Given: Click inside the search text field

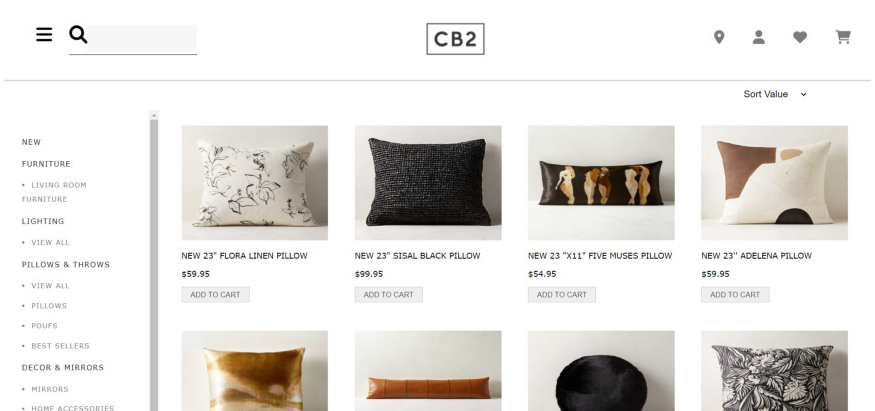Looking at the screenshot, I should (x=142, y=39).
